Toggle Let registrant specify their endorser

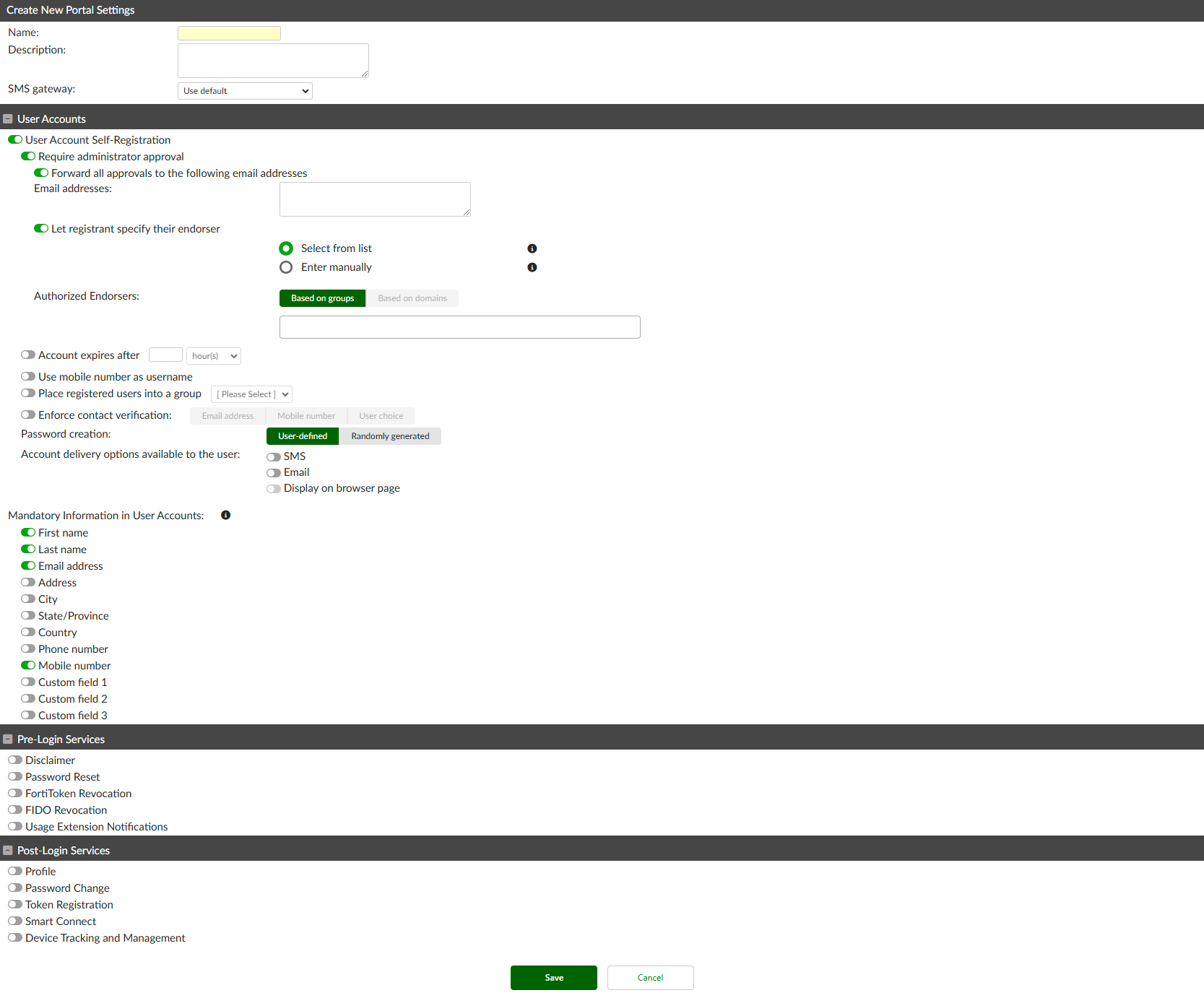pos(41,229)
